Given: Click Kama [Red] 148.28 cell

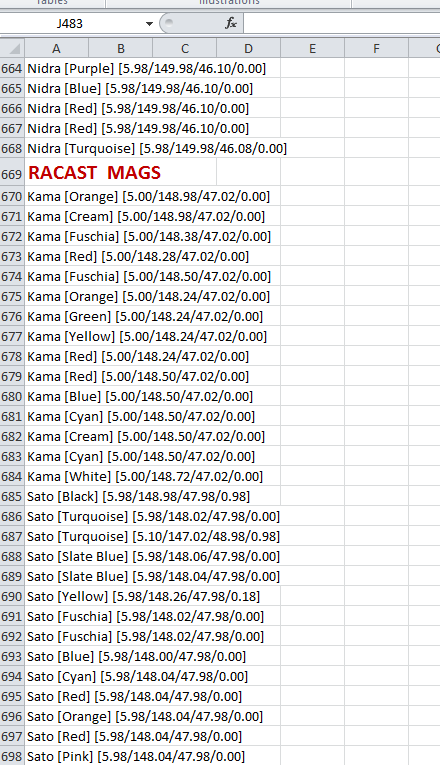Looking at the screenshot, I should [x=138, y=257].
